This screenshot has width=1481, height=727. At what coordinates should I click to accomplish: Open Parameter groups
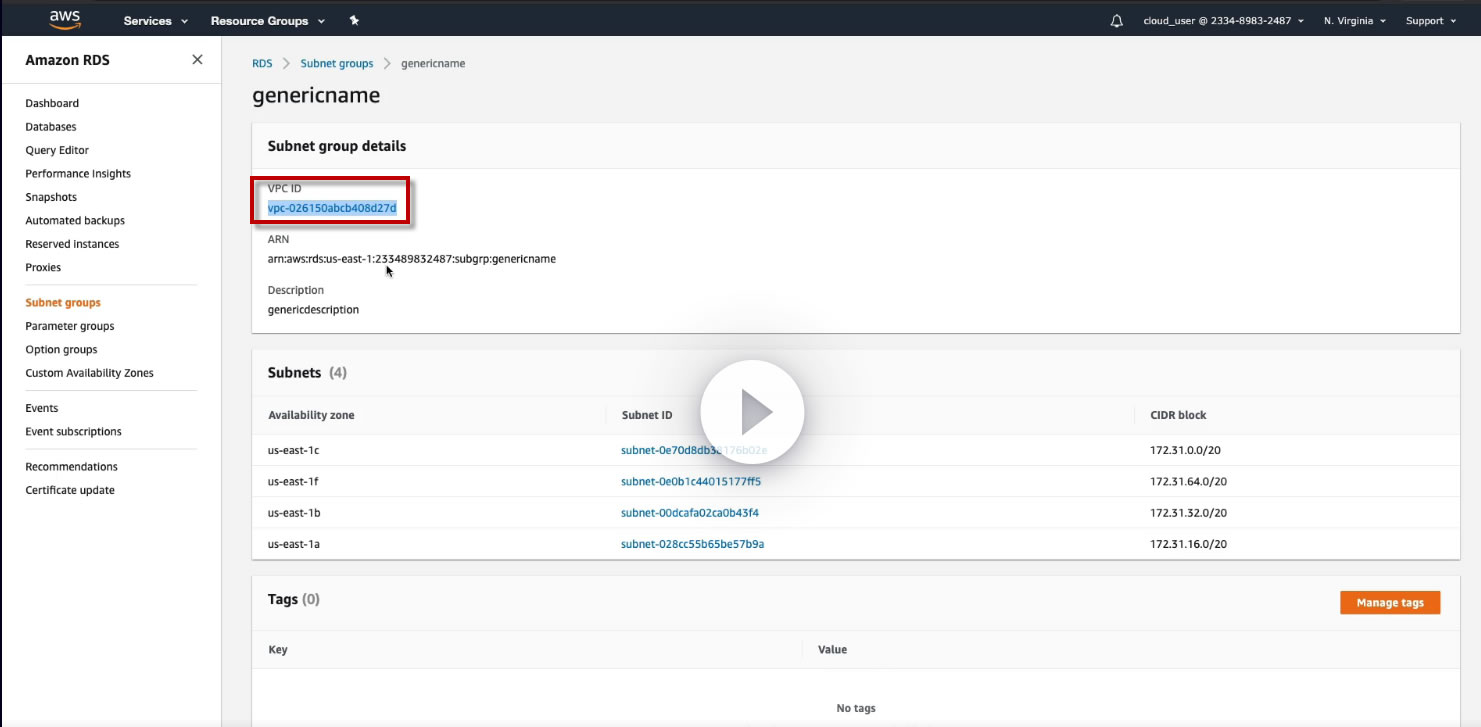pos(70,326)
